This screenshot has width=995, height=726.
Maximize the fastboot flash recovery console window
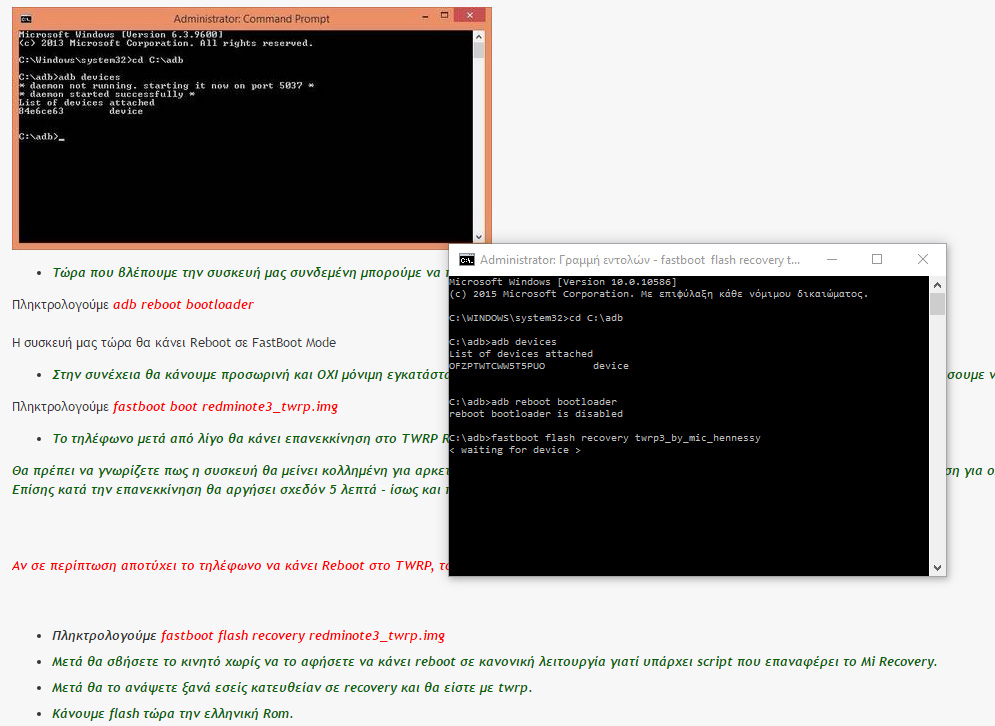pyautogui.click(x=877, y=259)
